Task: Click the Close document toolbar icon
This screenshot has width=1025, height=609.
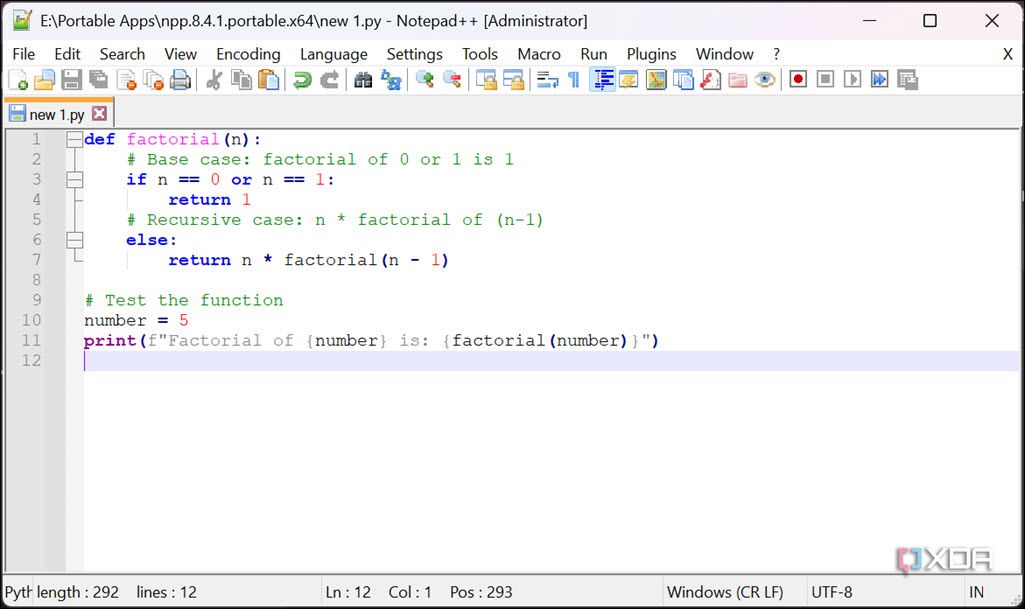Action: coord(126,80)
